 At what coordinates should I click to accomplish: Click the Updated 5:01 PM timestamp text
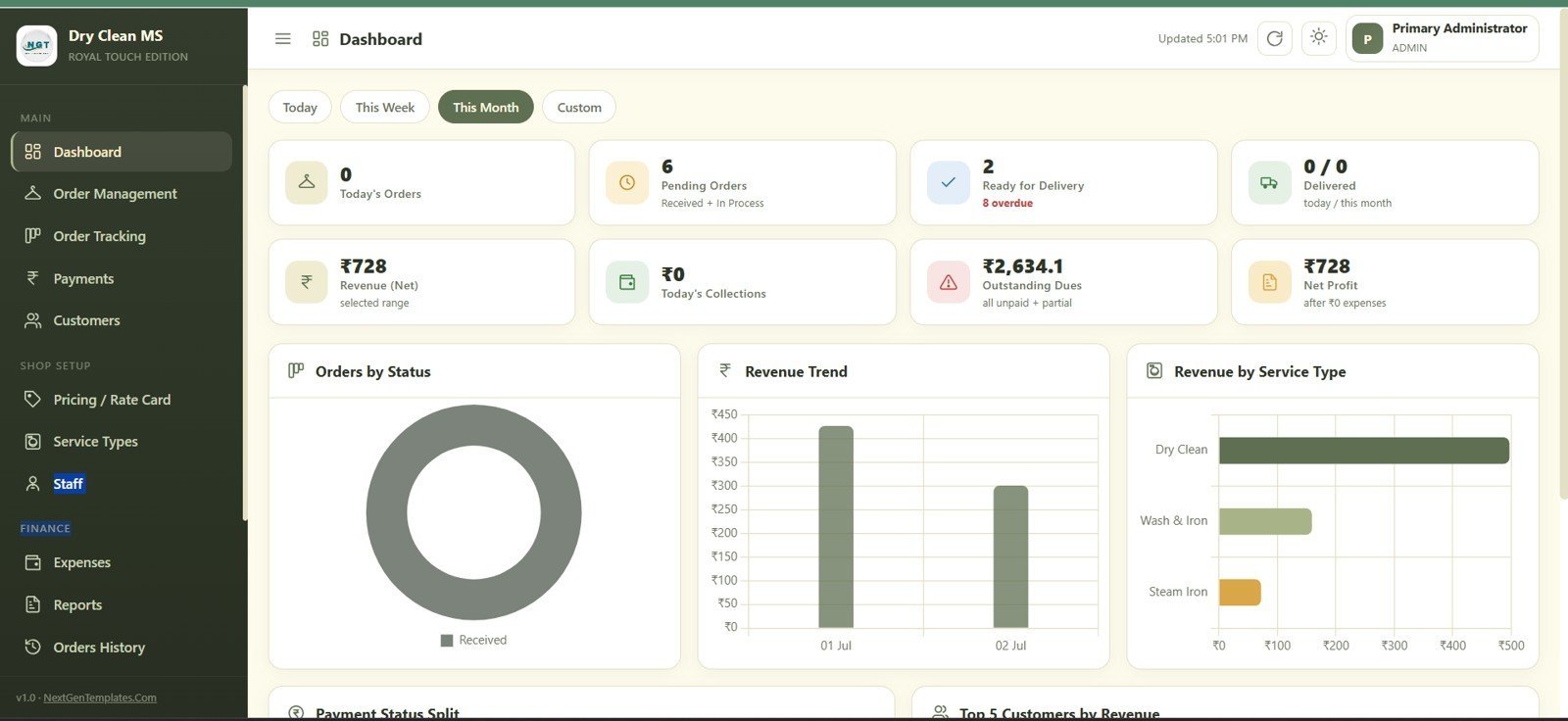pos(1202,38)
